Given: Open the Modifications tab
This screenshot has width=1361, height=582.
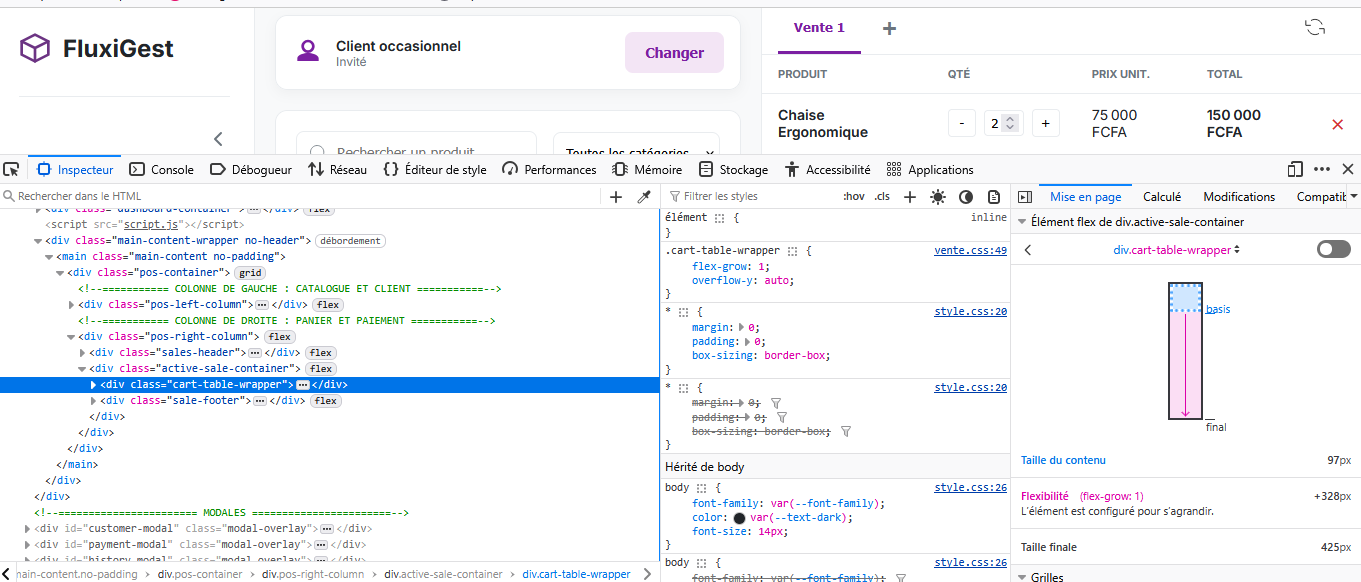Looking at the screenshot, I should click(1239, 197).
